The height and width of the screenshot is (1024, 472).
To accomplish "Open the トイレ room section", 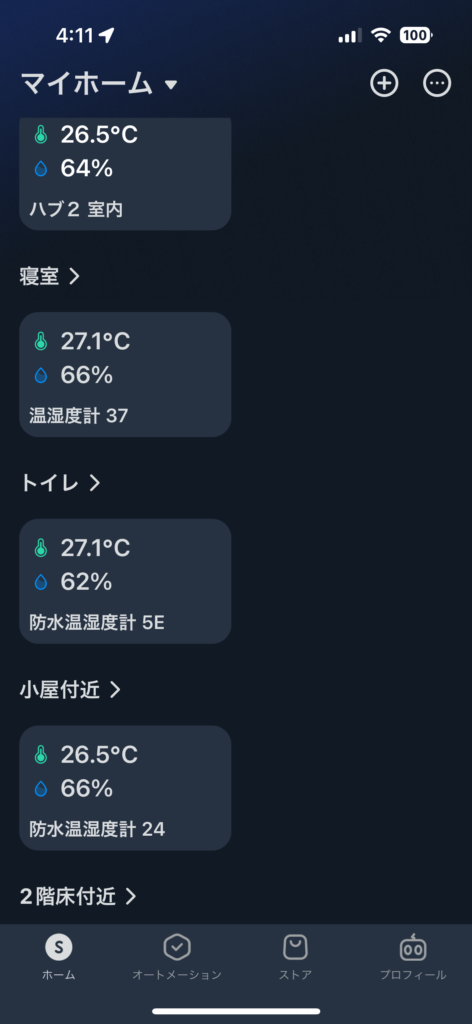I will coord(60,483).
